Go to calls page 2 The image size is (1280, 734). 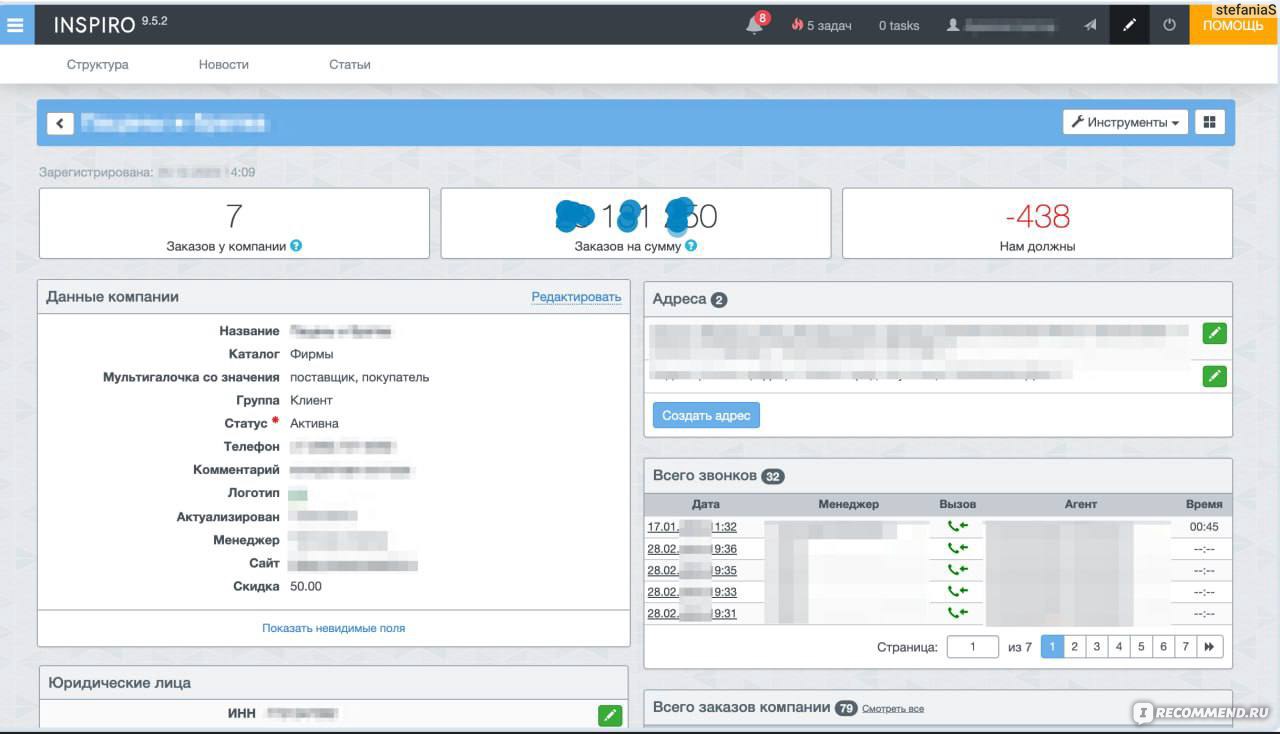1074,647
